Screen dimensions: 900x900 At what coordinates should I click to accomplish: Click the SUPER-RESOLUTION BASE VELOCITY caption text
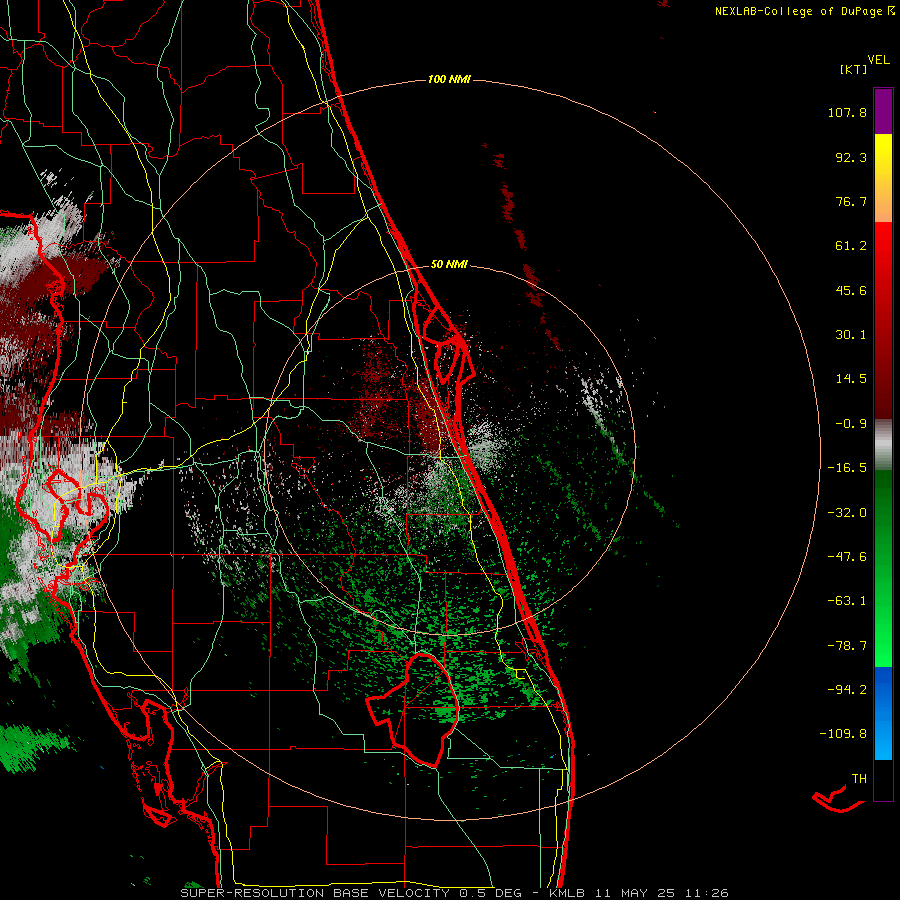tap(315, 893)
